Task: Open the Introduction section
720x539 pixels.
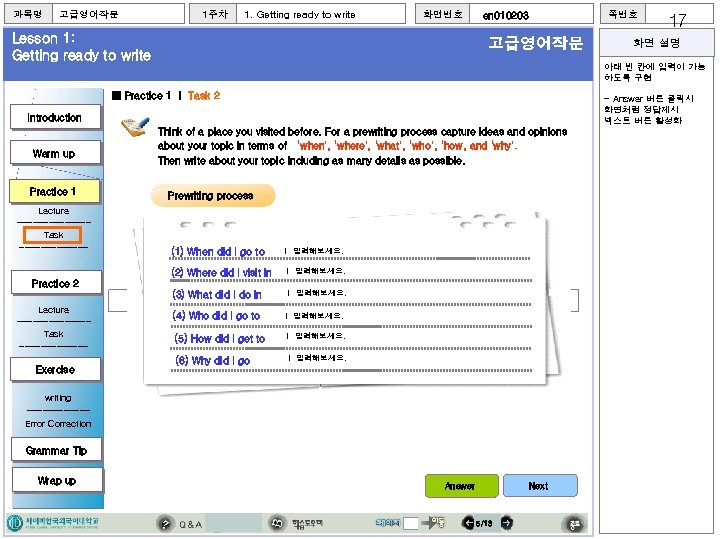Action: pos(55,118)
